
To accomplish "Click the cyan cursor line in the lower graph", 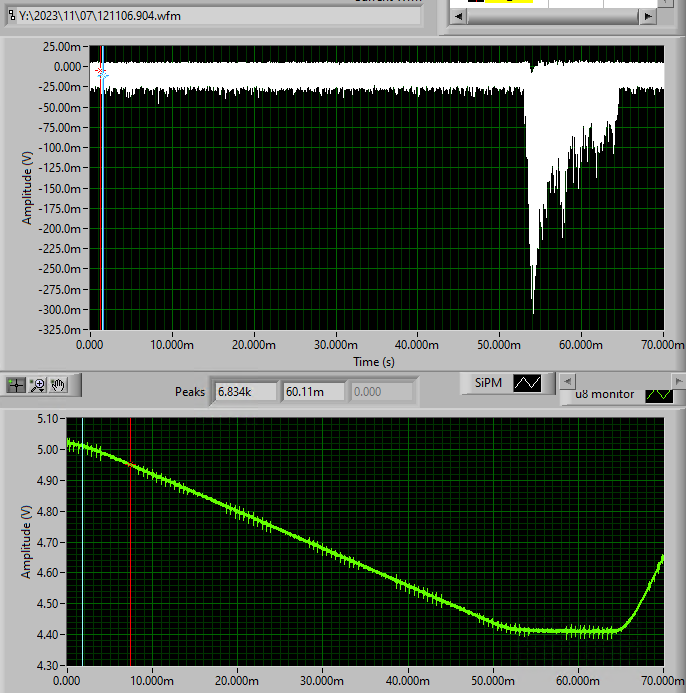I will [83, 541].
